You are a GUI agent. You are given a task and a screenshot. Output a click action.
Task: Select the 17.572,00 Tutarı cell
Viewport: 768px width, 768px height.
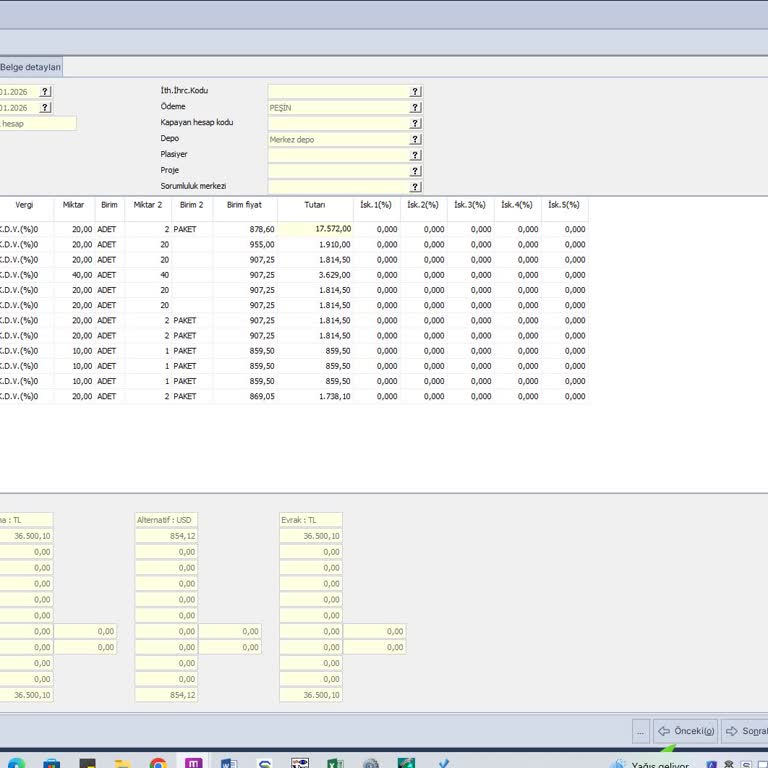(x=315, y=229)
